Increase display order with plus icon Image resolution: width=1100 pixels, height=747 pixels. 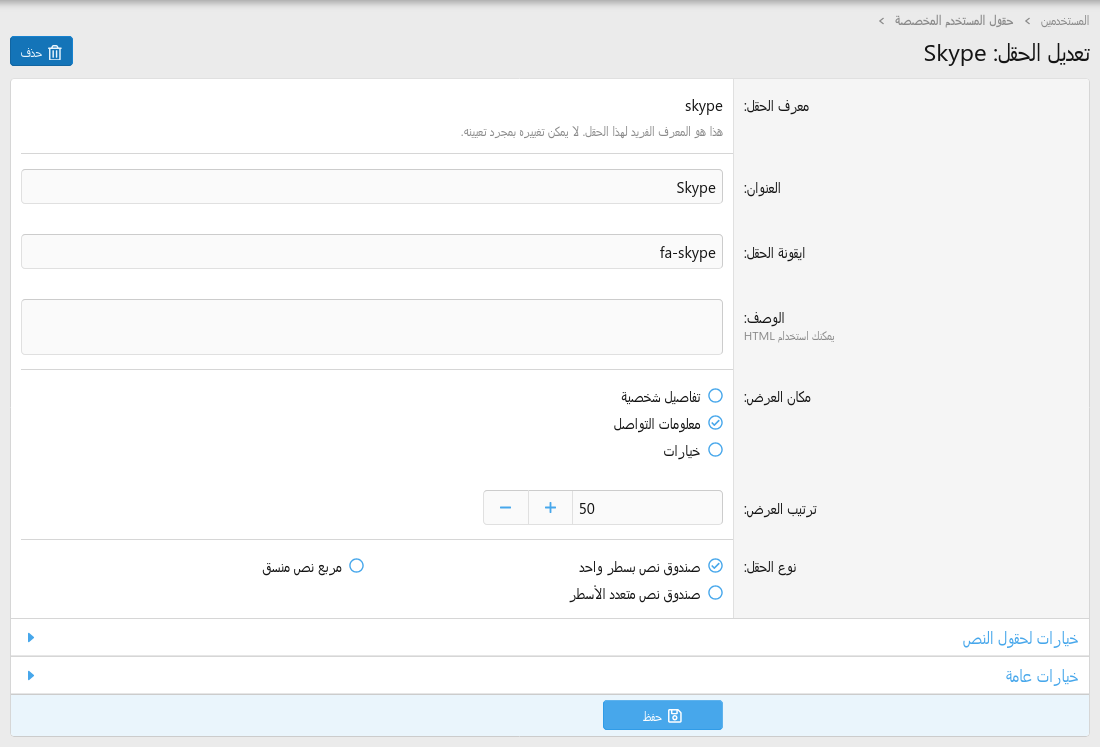click(x=550, y=508)
